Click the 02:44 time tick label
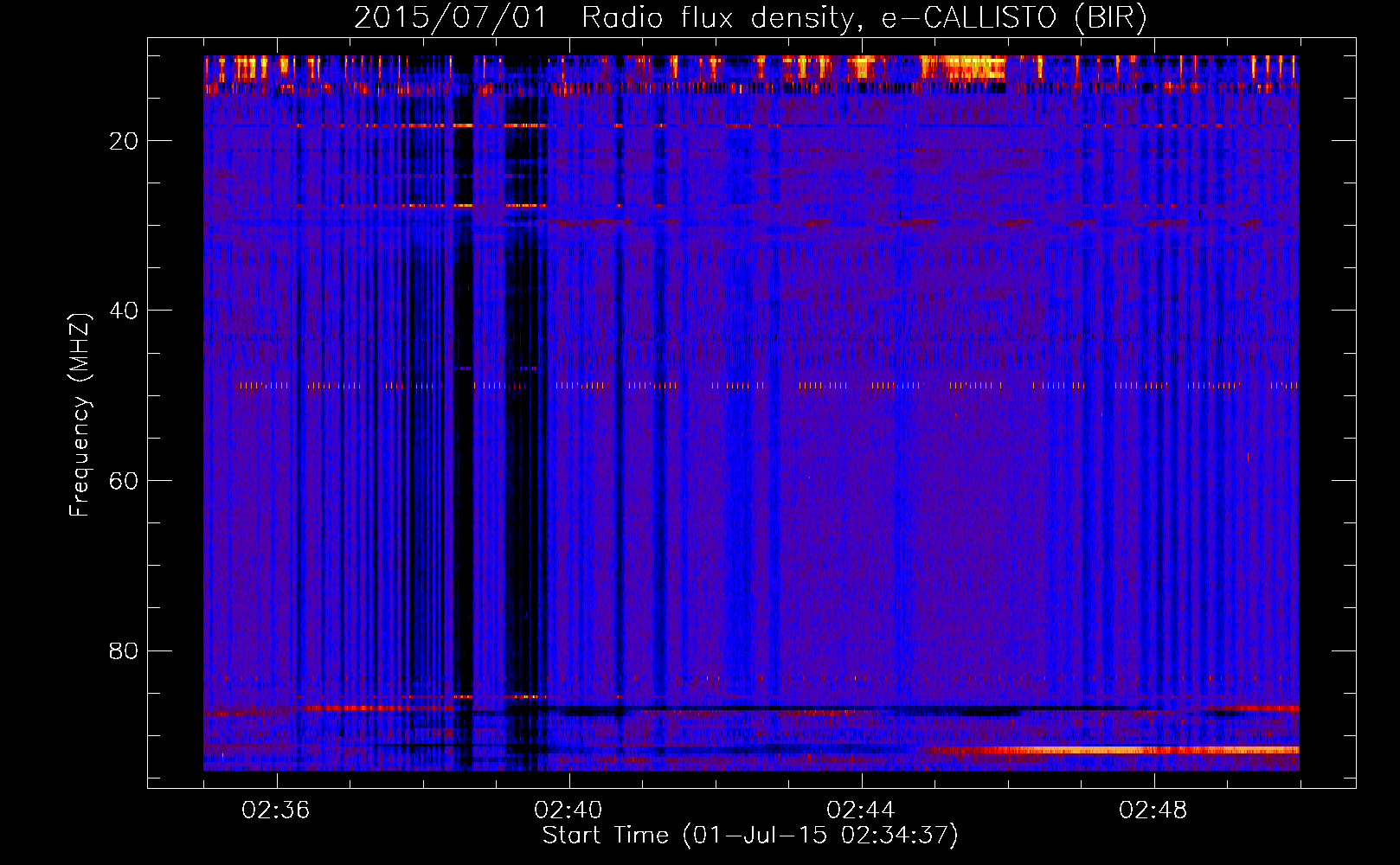The height and width of the screenshot is (865, 1400). (861, 811)
